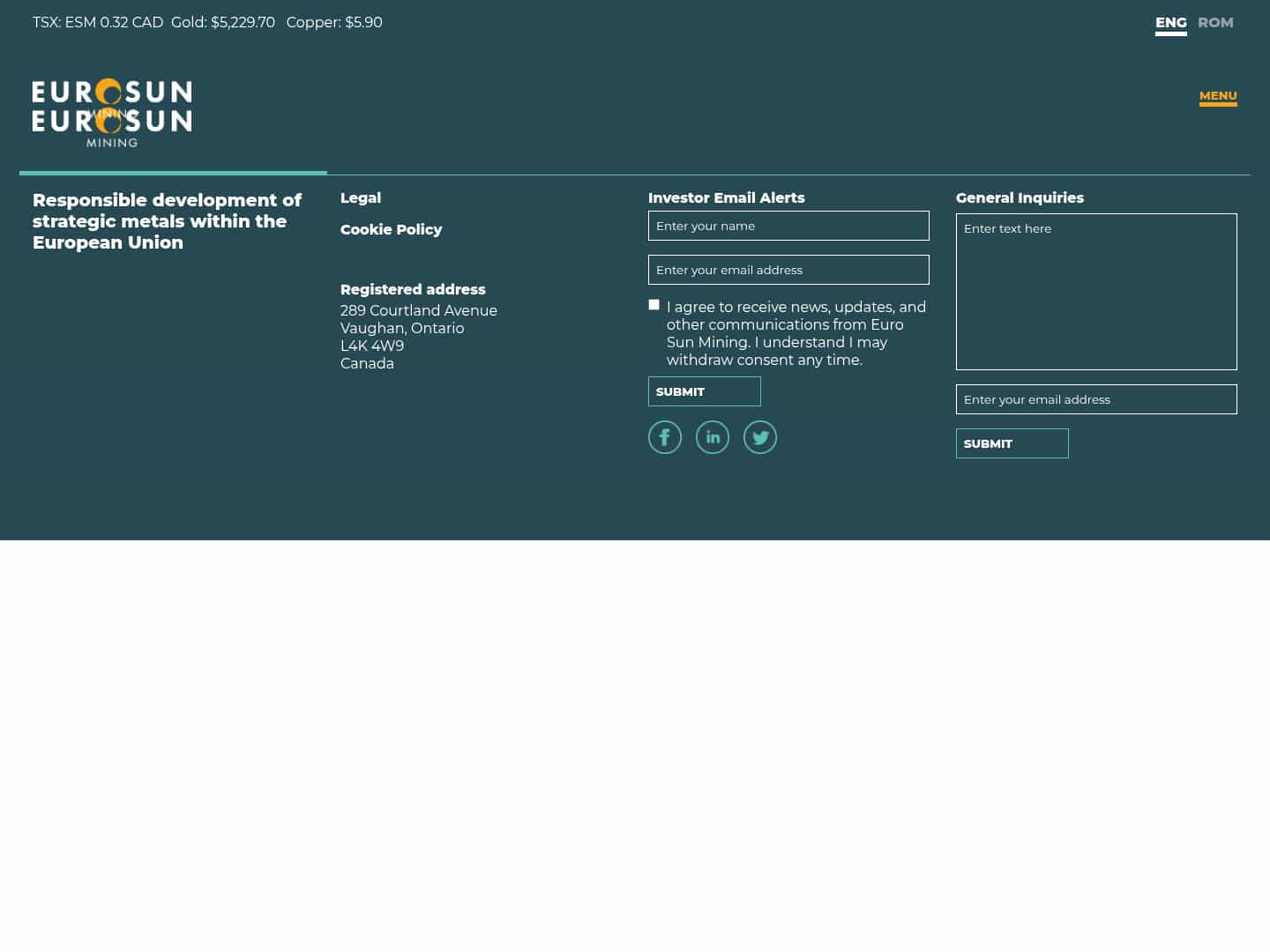Click the Copper price display
This screenshot has width=1270, height=952.
tap(334, 22)
